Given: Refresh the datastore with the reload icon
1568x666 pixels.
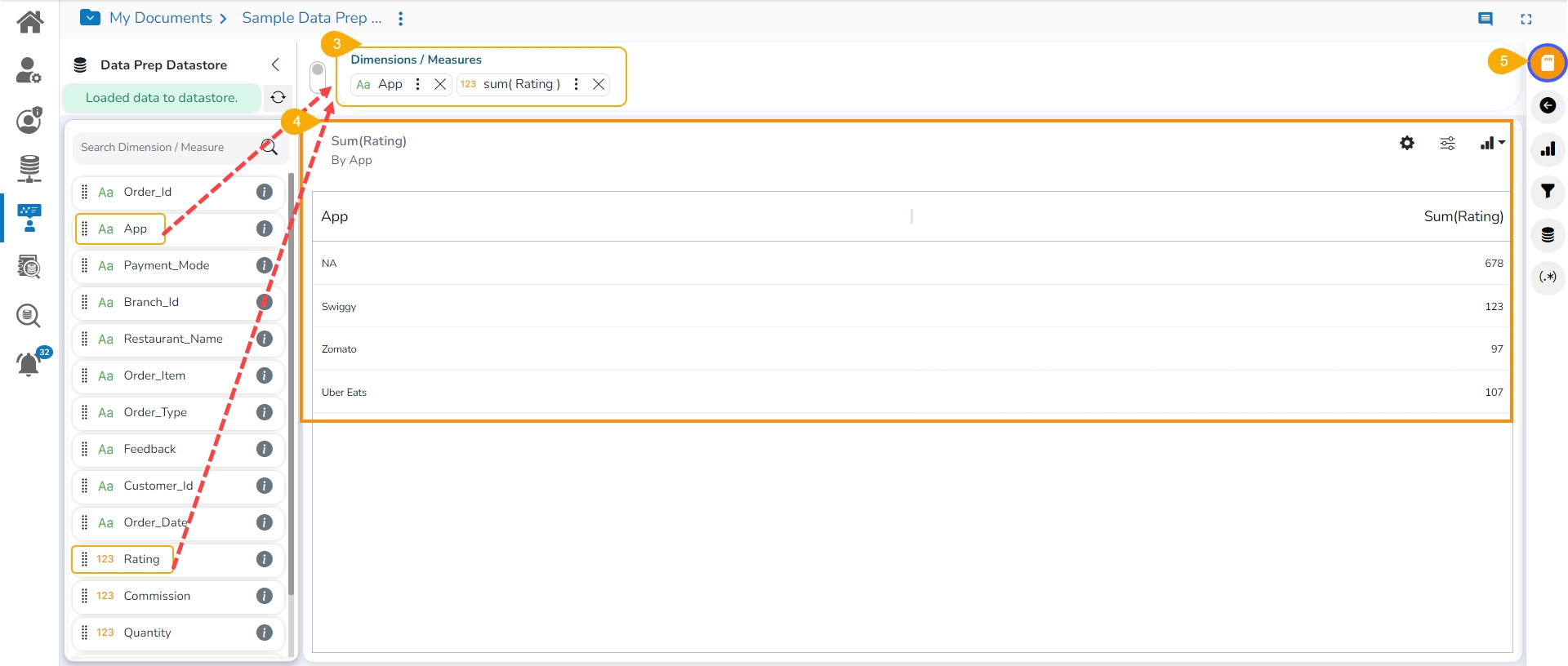Looking at the screenshot, I should (x=278, y=97).
